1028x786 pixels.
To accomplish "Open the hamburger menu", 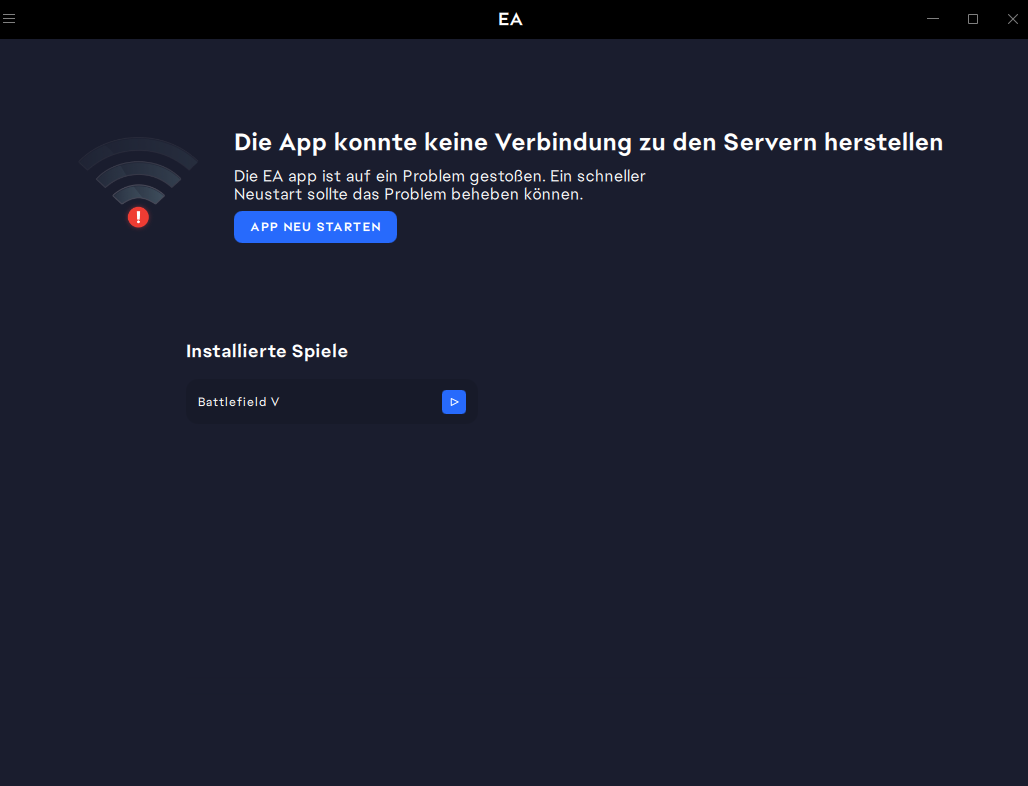I will pyautogui.click(x=9, y=19).
